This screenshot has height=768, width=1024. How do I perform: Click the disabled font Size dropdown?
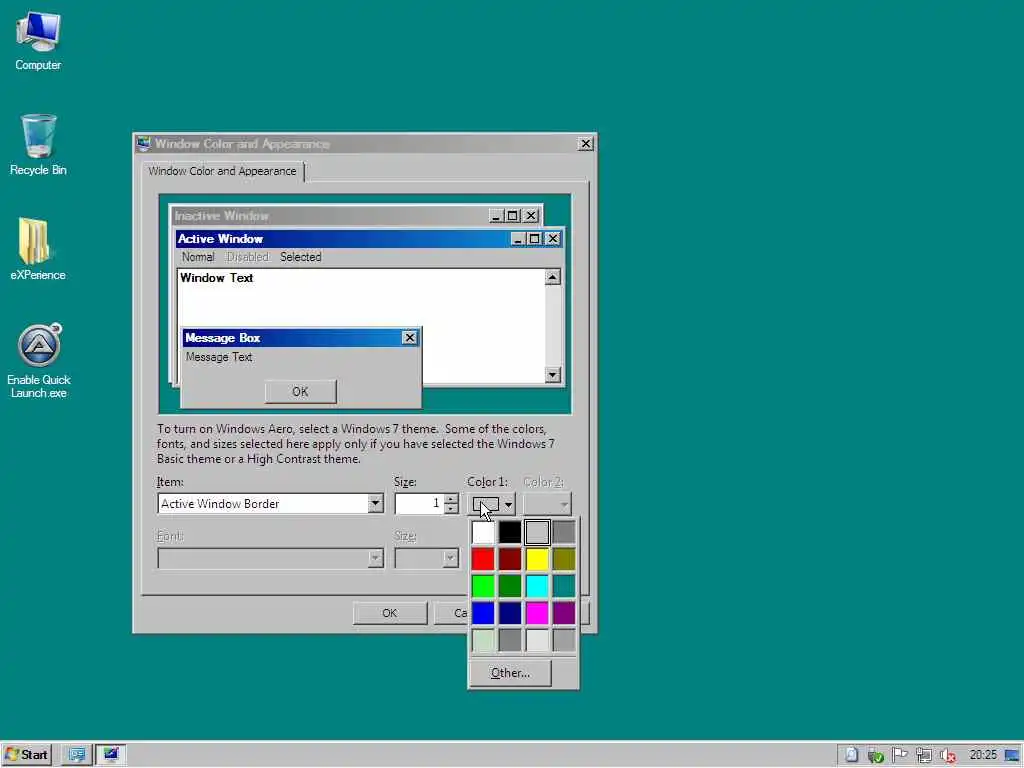click(x=426, y=558)
